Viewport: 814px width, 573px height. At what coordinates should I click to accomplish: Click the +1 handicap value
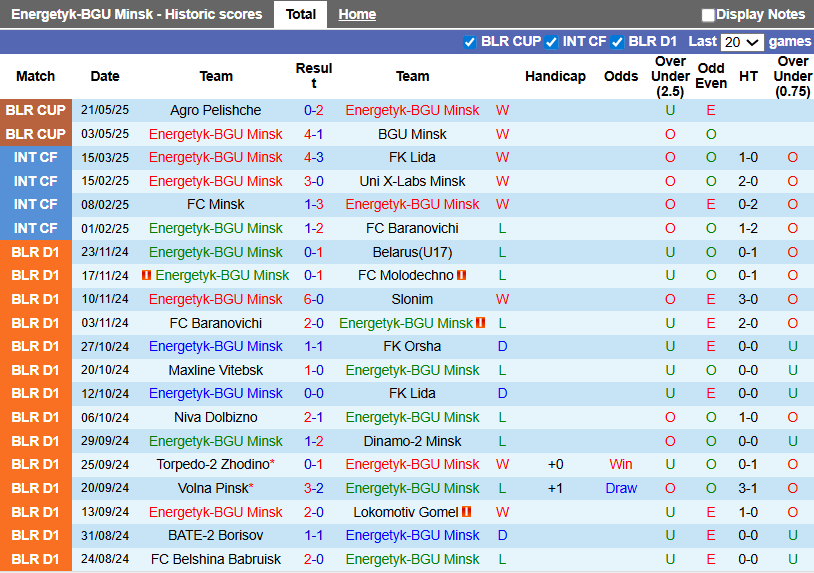[x=555, y=488]
